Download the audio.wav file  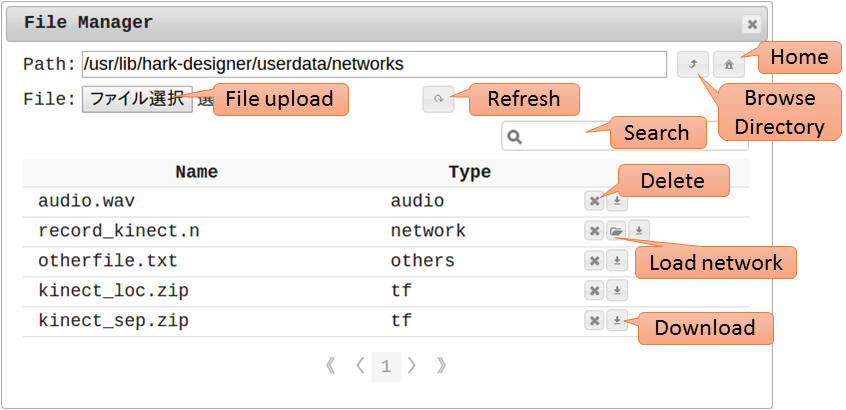coord(618,202)
